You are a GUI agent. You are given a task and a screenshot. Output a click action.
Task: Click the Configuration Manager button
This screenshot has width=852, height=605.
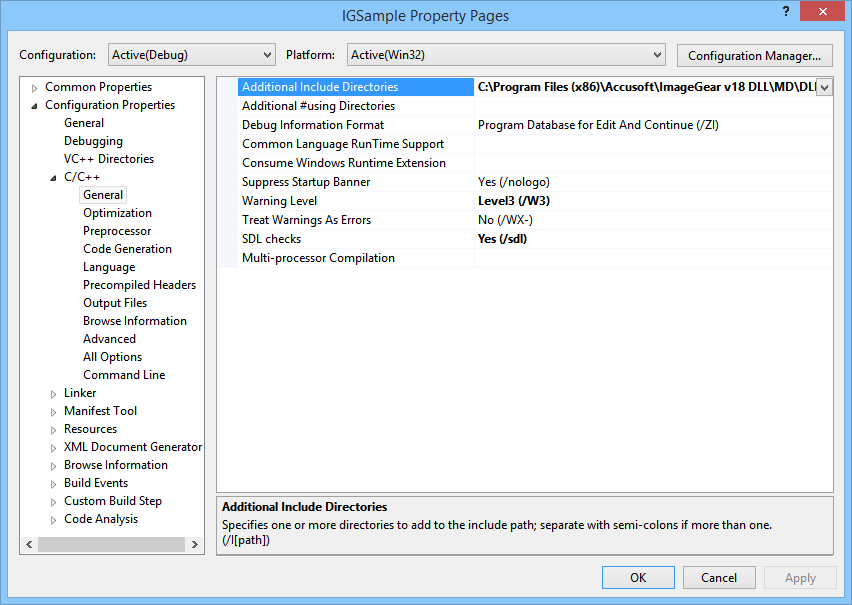pyautogui.click(x=754, y=55)
